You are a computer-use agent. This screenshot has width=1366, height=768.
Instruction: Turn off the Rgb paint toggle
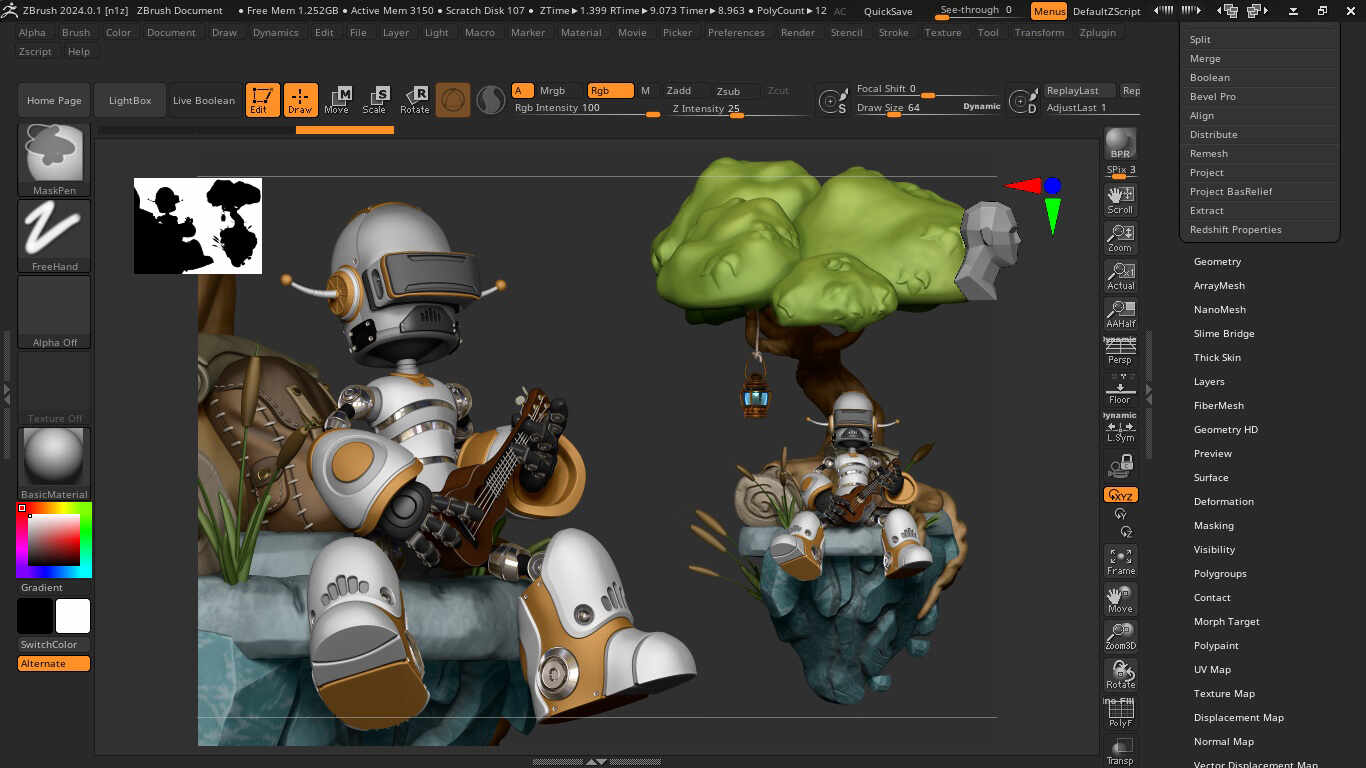[610, 90]
